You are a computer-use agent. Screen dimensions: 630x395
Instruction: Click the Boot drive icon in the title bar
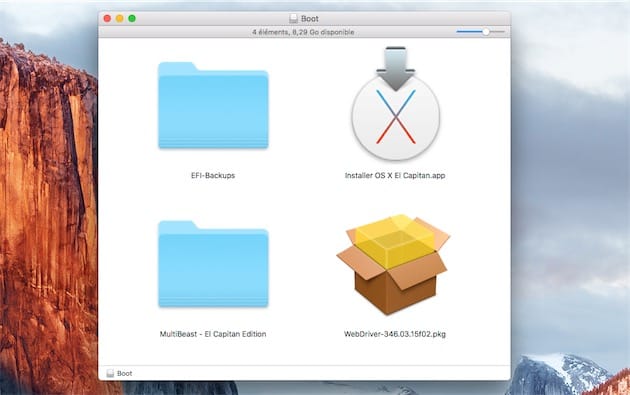click(x=294, y=18)
